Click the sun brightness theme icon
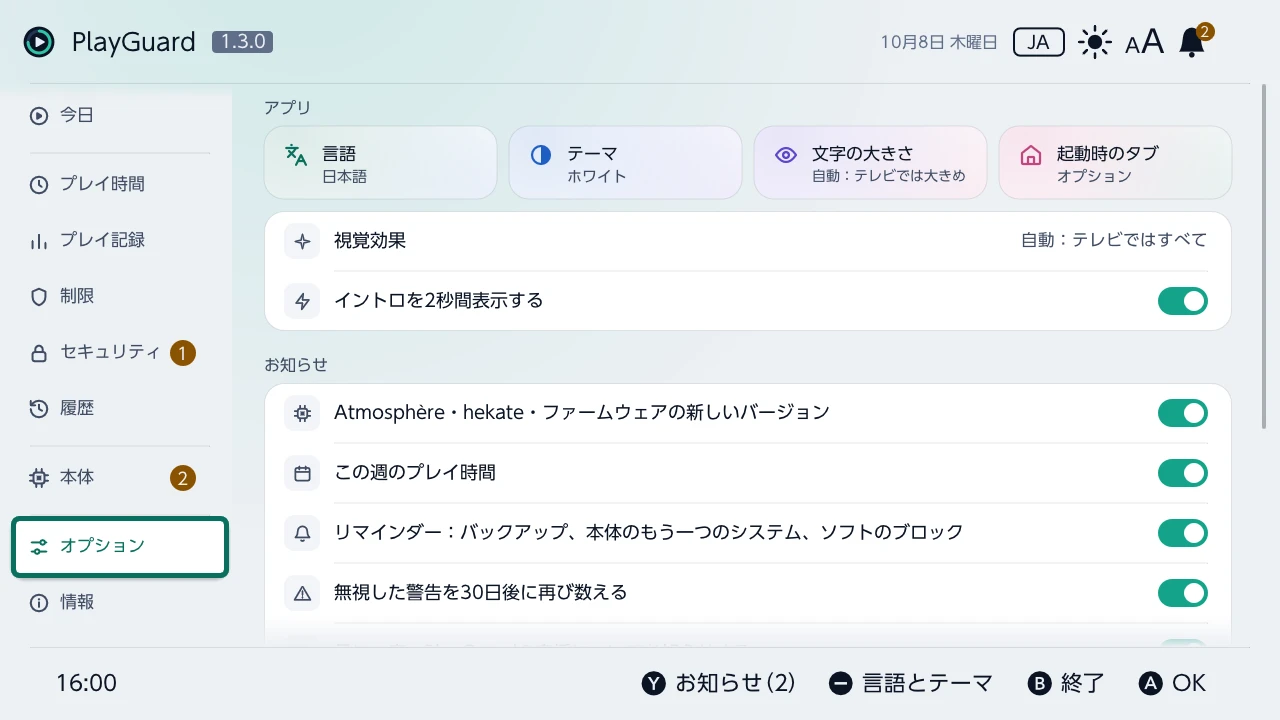 [x=1095, y=43]
